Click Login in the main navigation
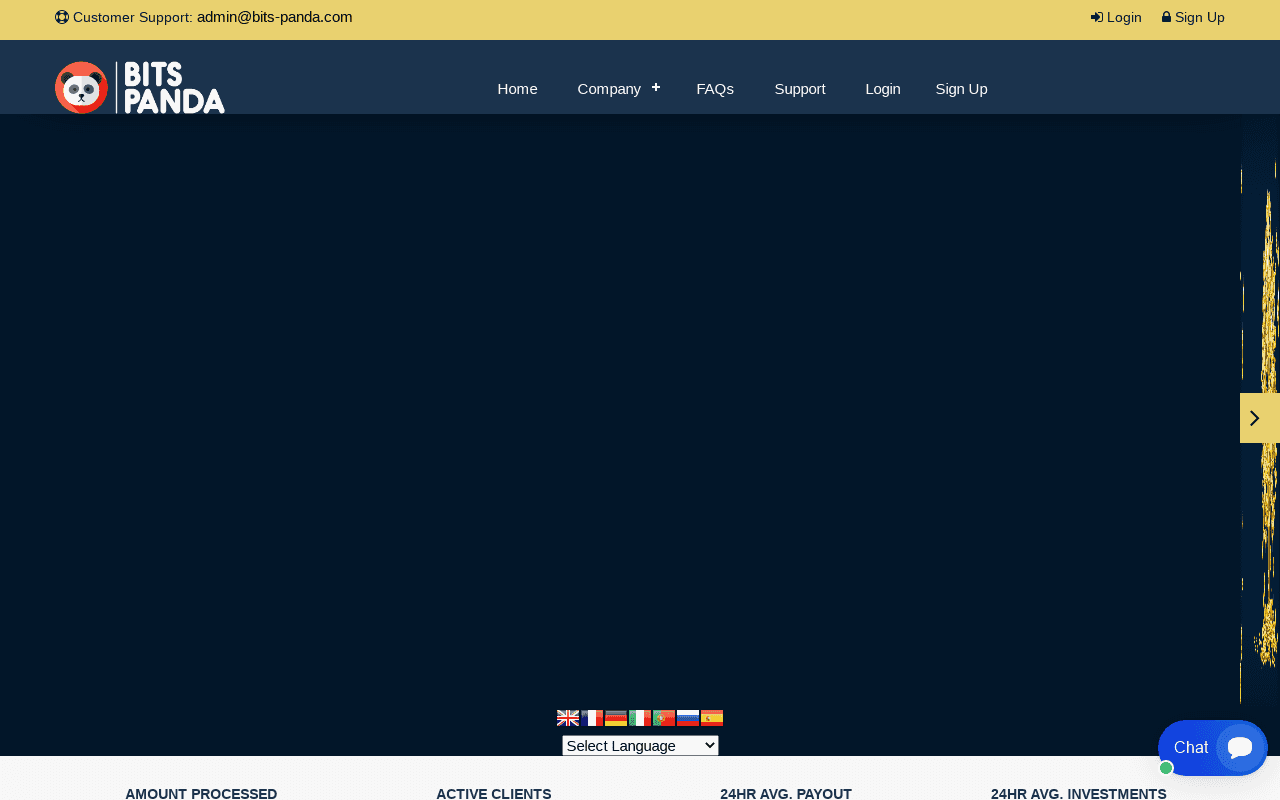The width and height of the screenshot is (1280, 800). (x=882, y=89)
